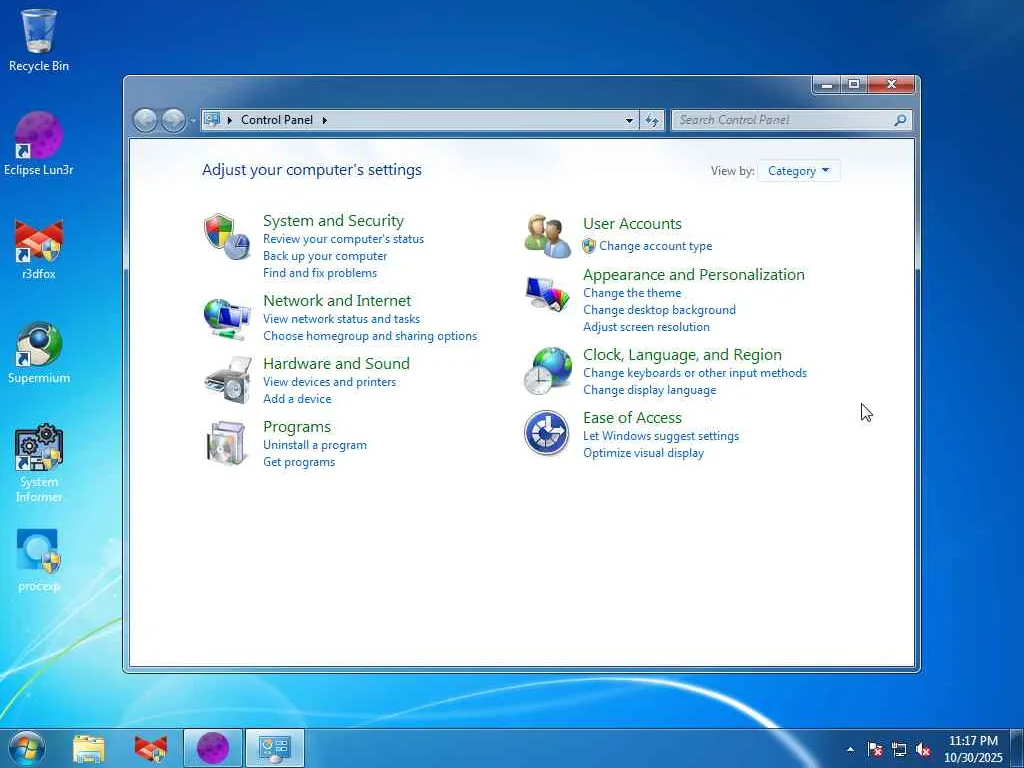Image resolution: width=1024 pixels, height=768 pixels.
Task: Click Change keyboards or other input methods
Action: [695, 373]
